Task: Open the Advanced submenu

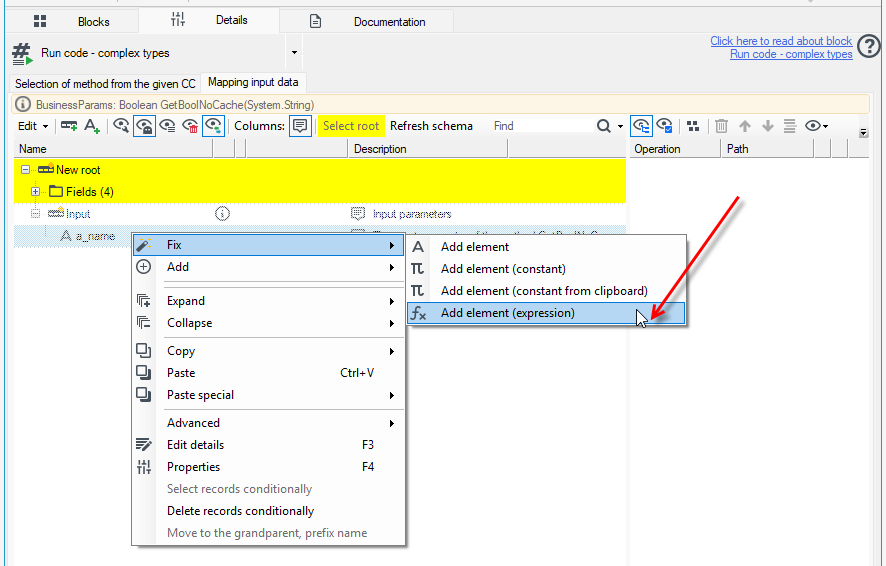Action: click(268, 423)
